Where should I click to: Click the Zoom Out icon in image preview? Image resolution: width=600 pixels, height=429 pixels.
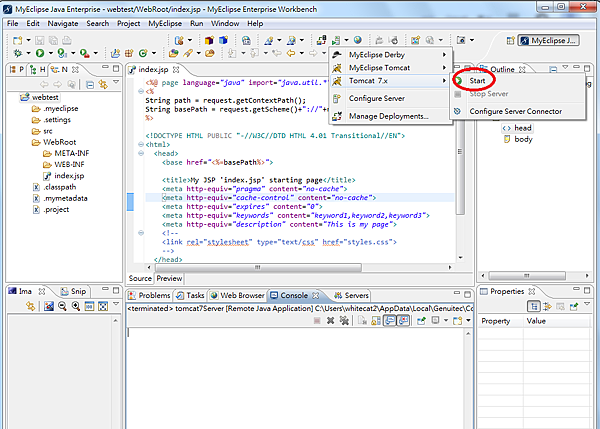[62, 306]
